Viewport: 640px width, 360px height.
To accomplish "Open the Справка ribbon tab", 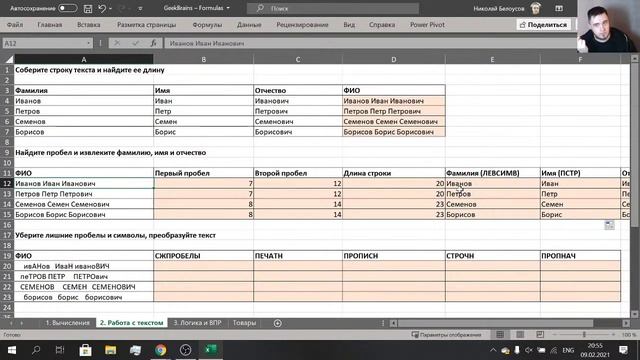I will pos(382,24).
